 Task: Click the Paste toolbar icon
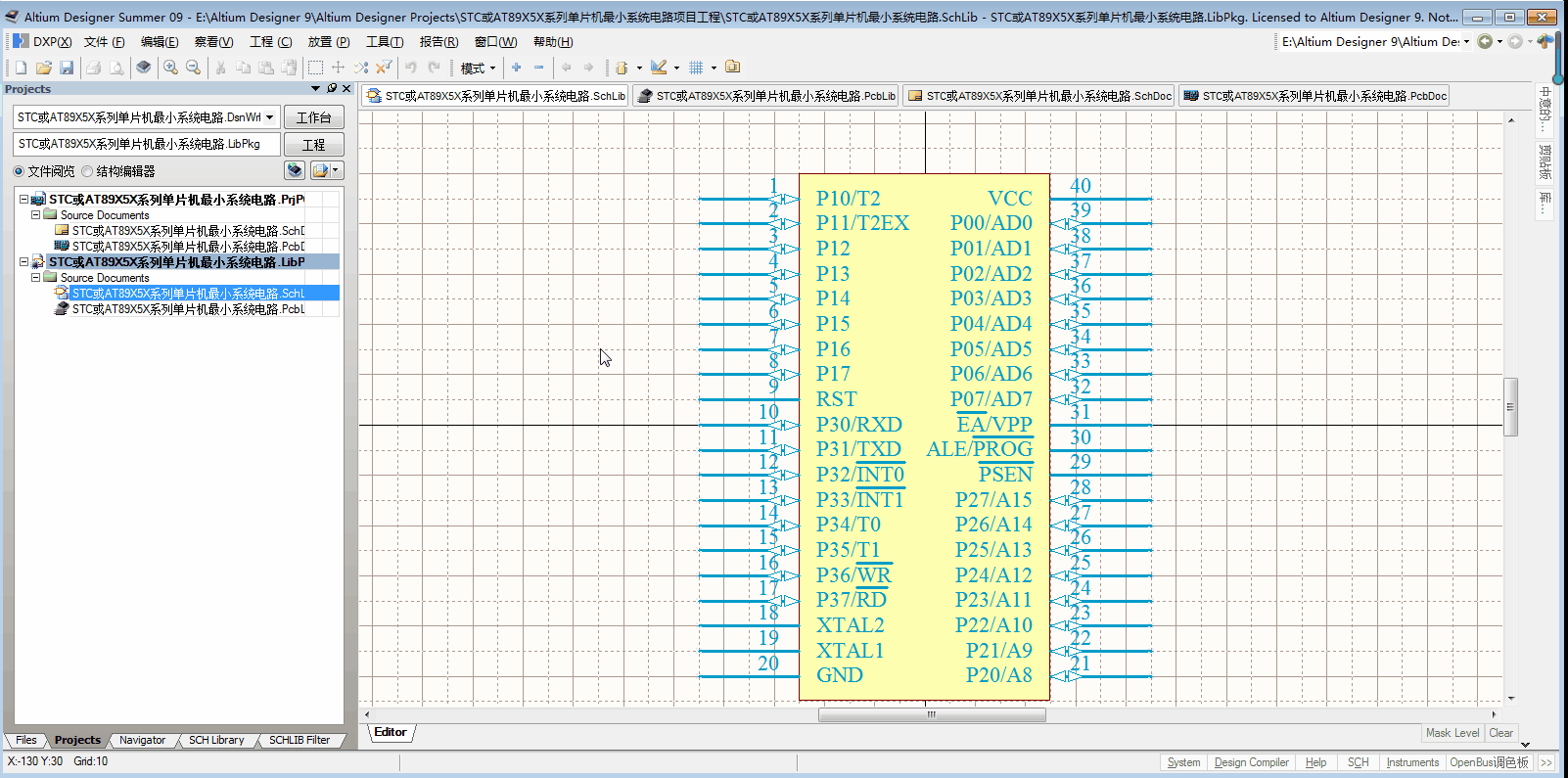pos(265,68)
